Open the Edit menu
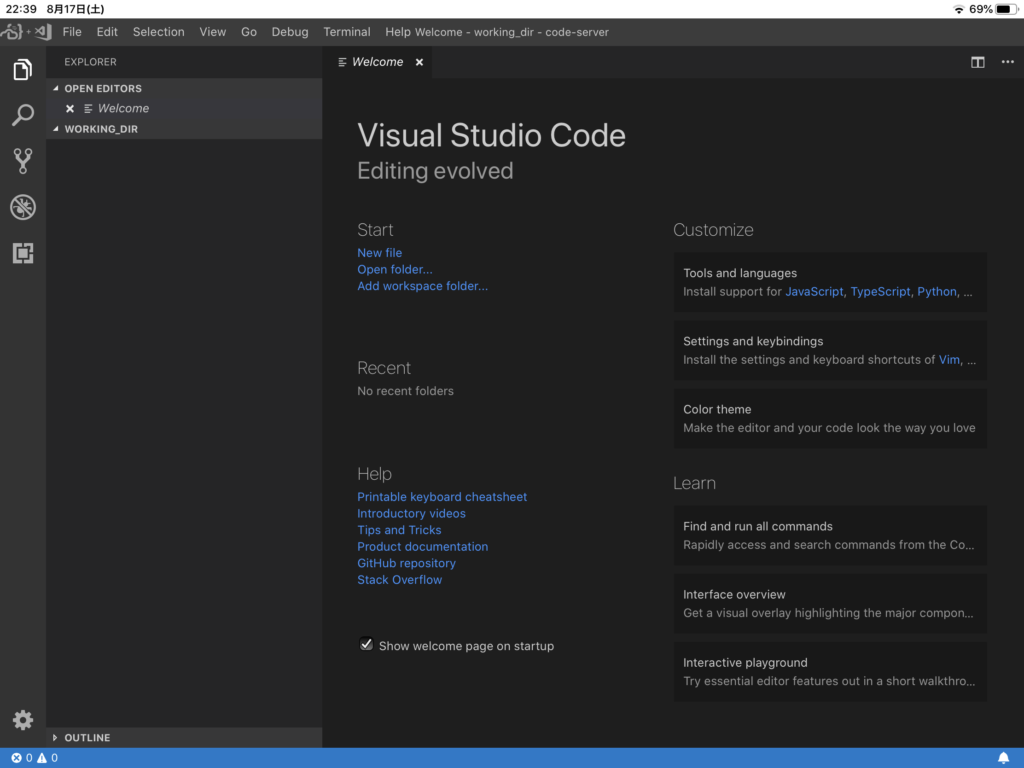 [x=107, y=32]
